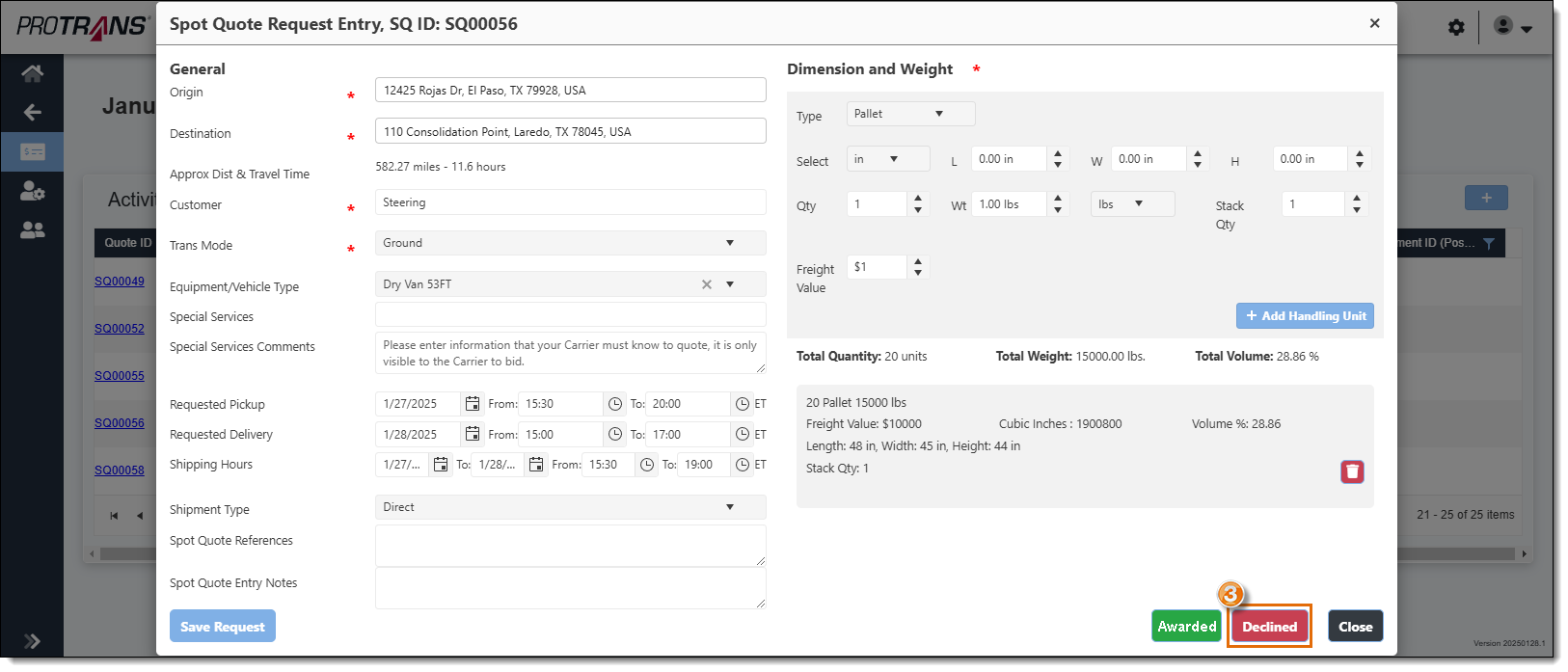
Task: Open the Trans Mode dropdown
Action: (x=570, y=243)
